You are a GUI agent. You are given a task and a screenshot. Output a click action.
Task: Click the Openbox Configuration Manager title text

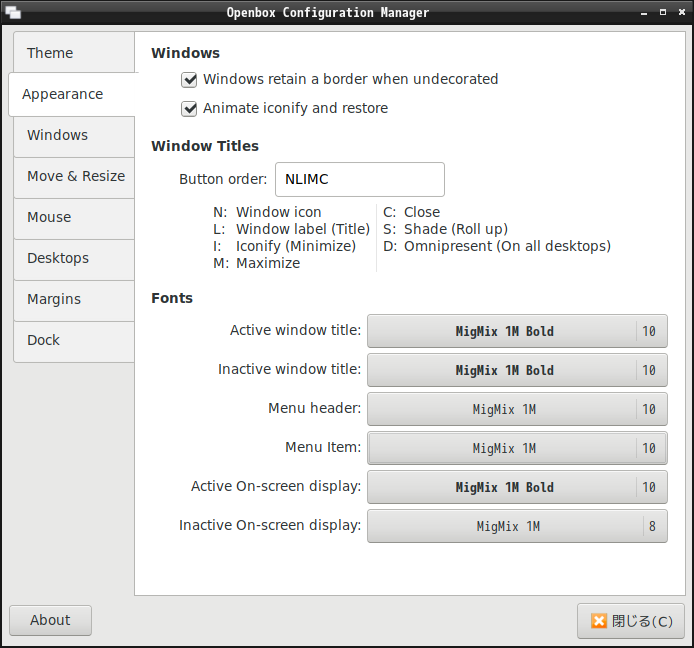point(328,13)
